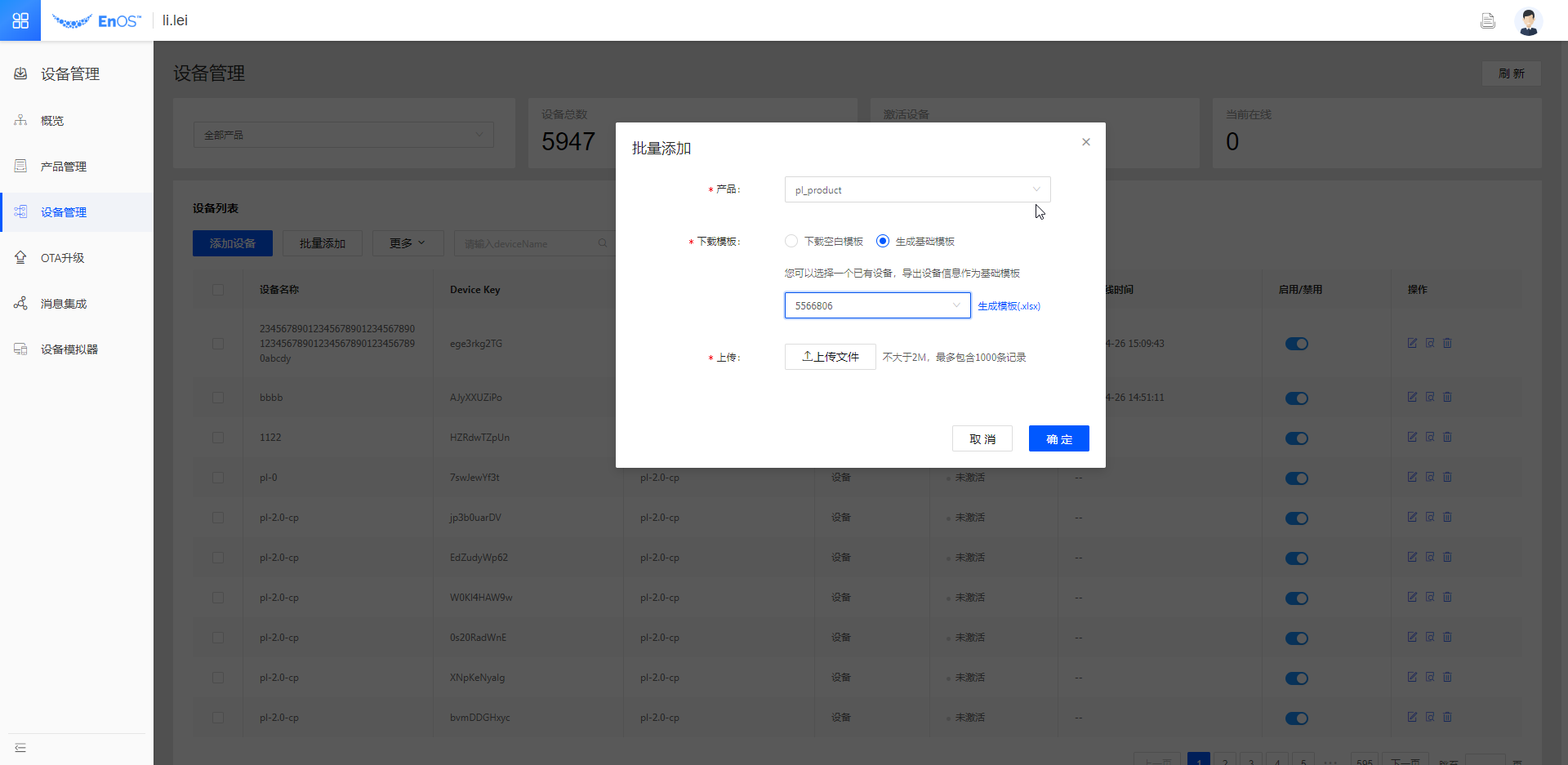Image resolution: width=1568 pixels, height=765 pixels.
Task: Toggle enable switch for device 7swJewYf3t
Action: 1297,478
